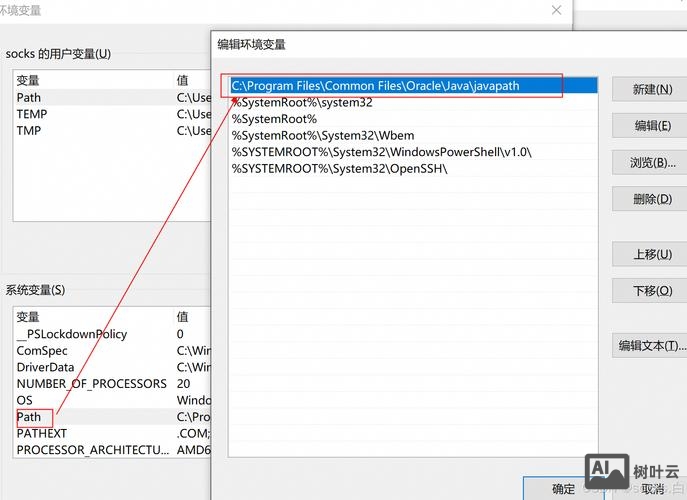Select the TMP user variable
The height and width of the screenshot is (500, 687).
29,130
